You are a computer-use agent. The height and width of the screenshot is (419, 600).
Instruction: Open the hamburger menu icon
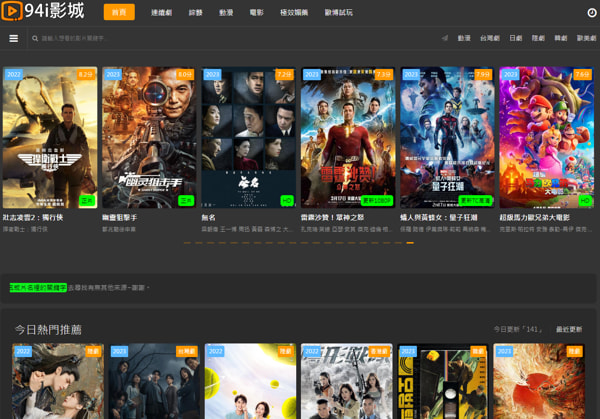tap(13, 38)
